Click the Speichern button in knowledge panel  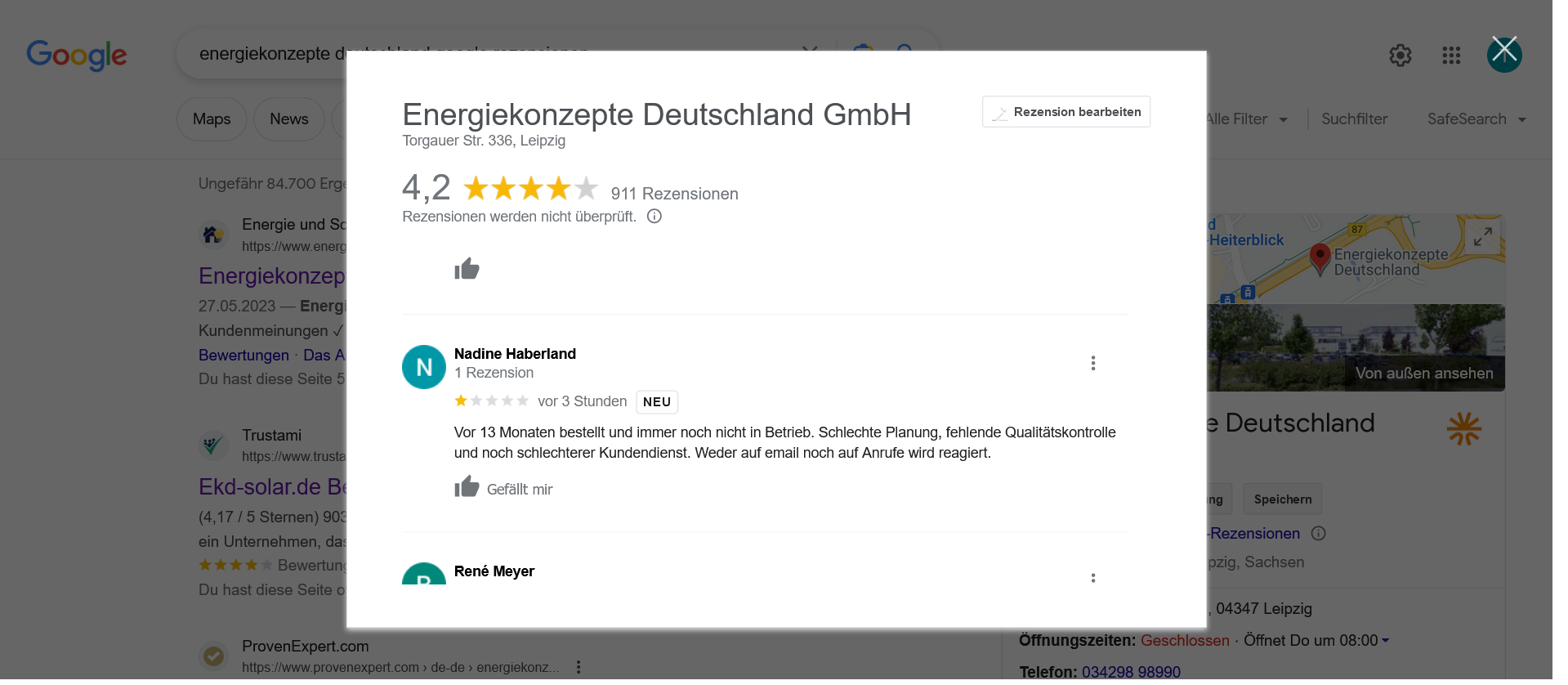(x=1282, y=499)
